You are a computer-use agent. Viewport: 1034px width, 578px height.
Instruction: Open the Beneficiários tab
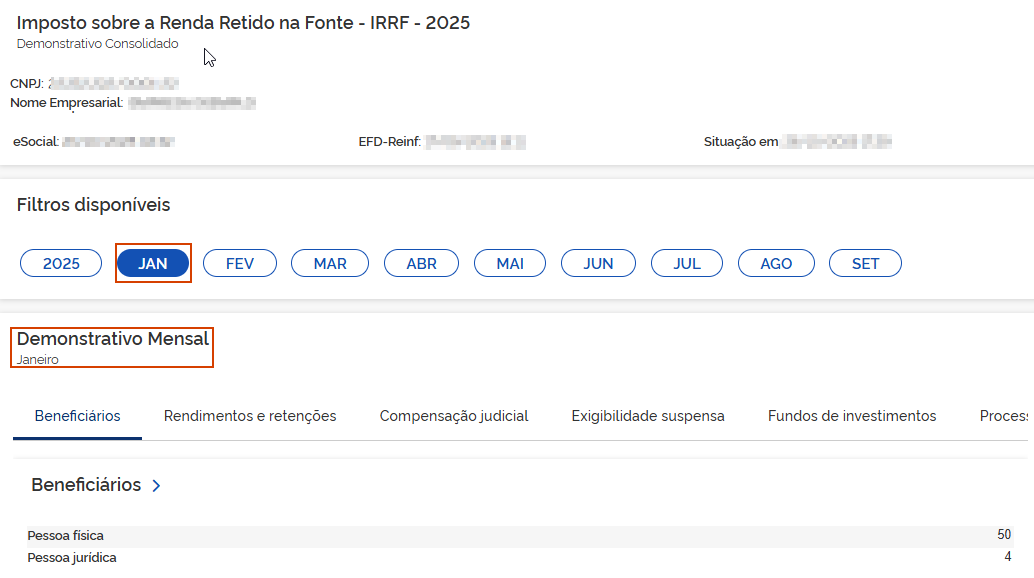point(77,416)
